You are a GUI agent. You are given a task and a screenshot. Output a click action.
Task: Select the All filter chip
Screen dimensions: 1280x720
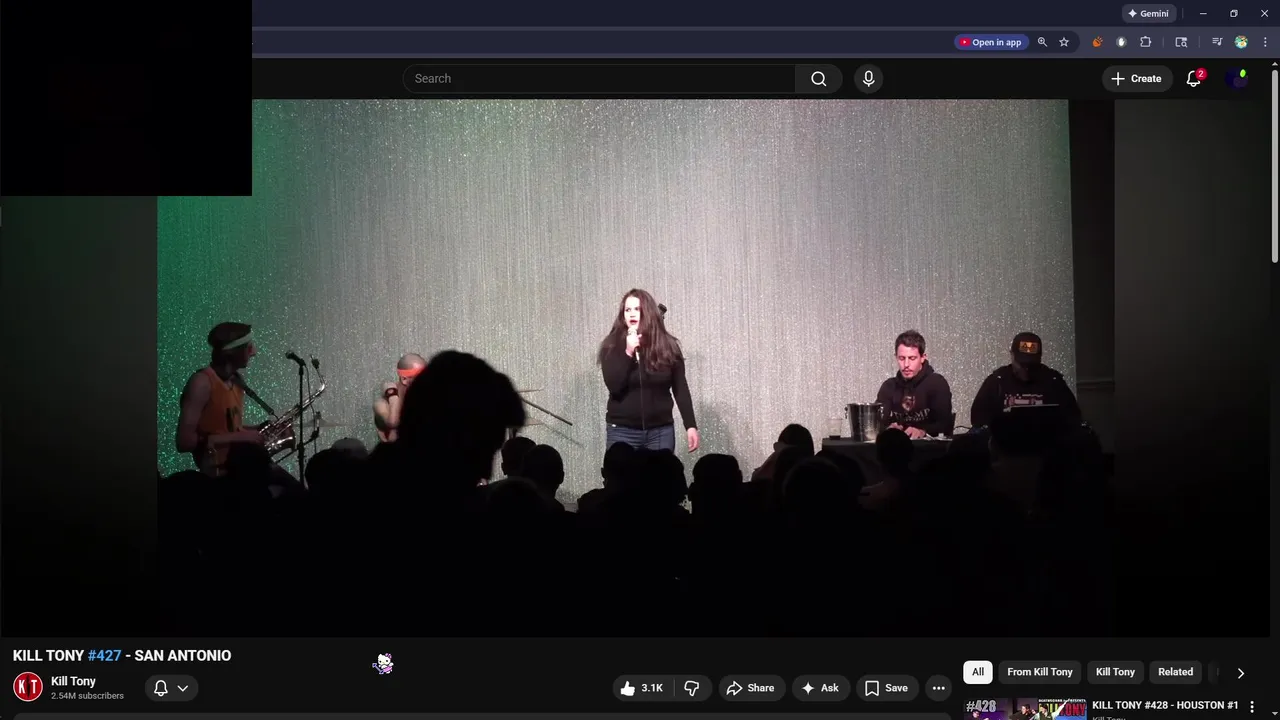(978, 672)
